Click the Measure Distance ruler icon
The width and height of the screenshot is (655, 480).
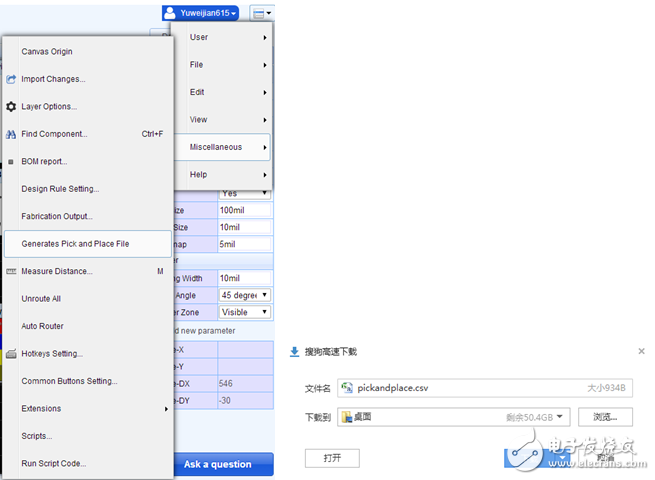11,271
